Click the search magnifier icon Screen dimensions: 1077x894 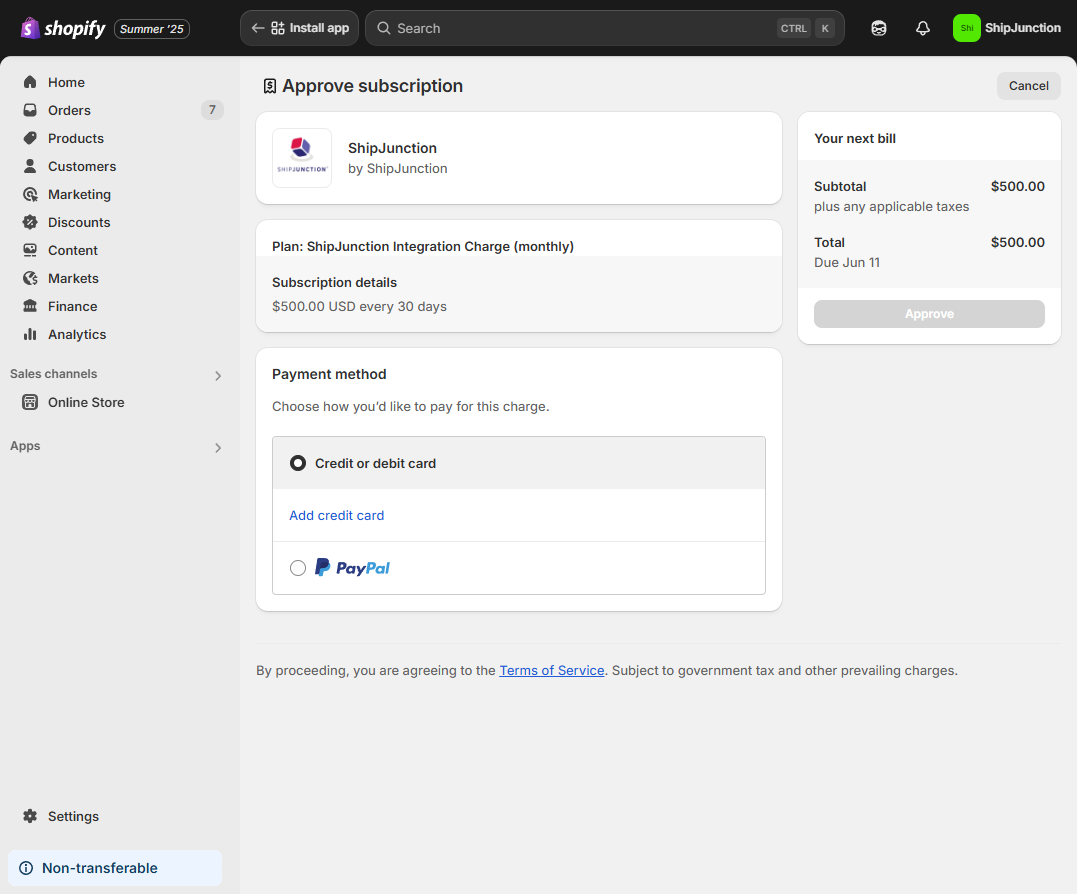(x=384, y=28)
